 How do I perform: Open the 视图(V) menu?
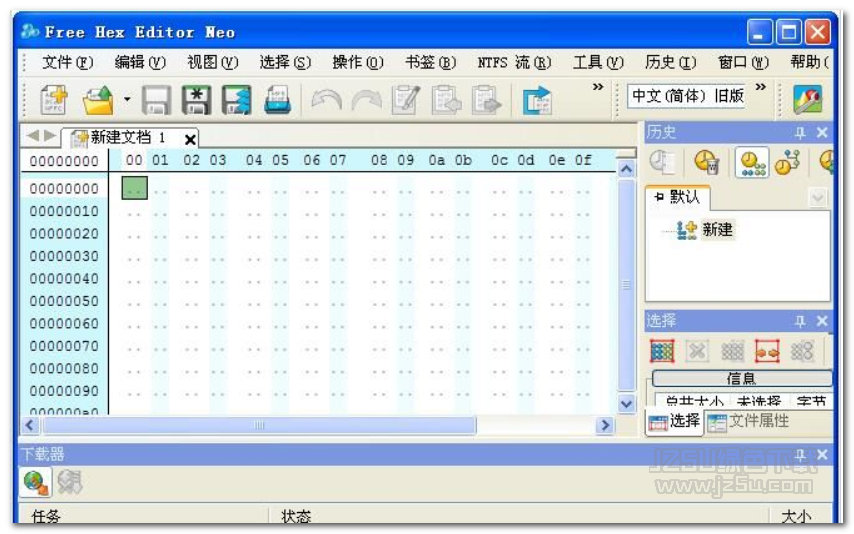[x=212, y=63]
